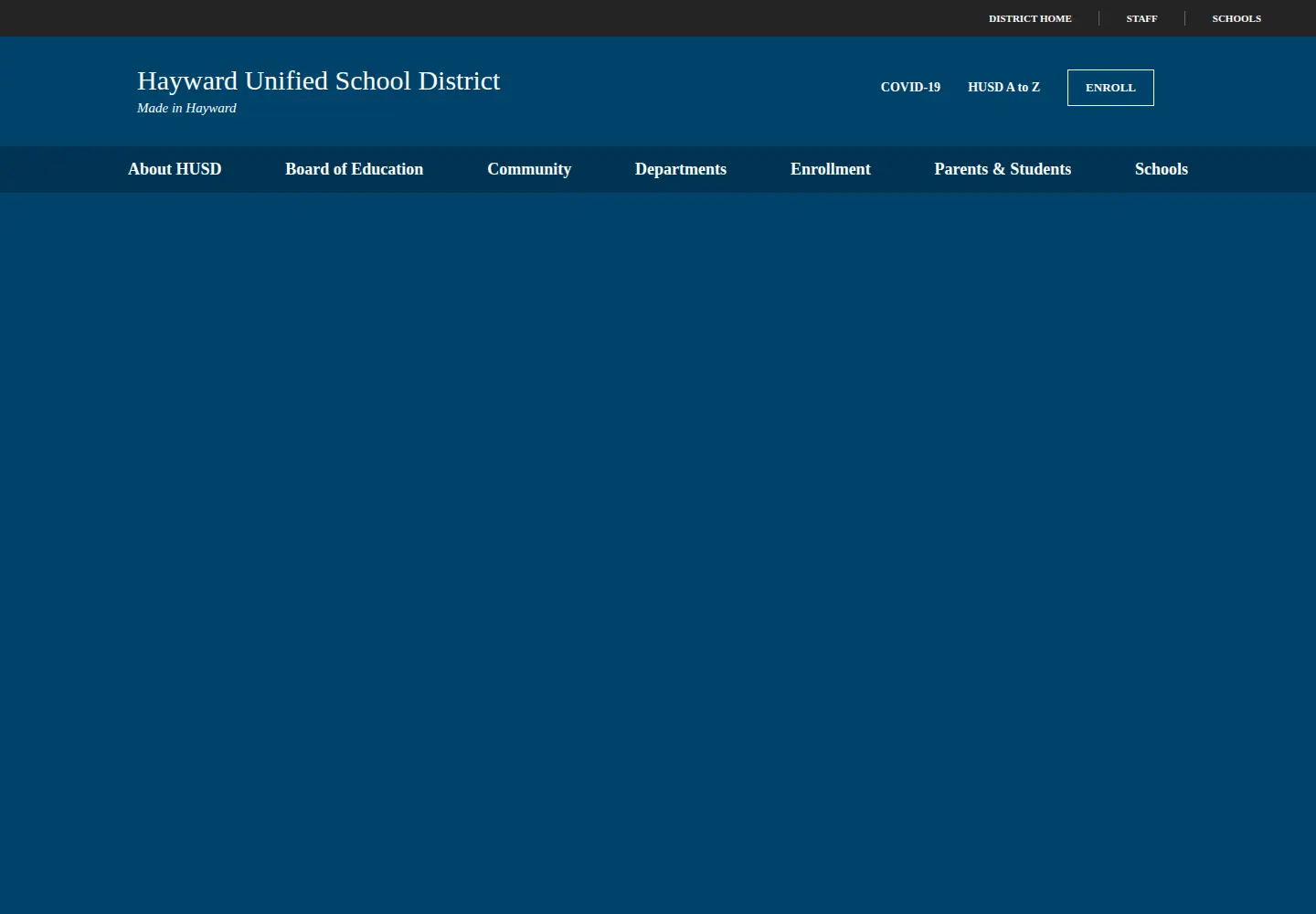Open the Schools link in top bar
Screen dimensions: 1316x914
coord(1236,18)
